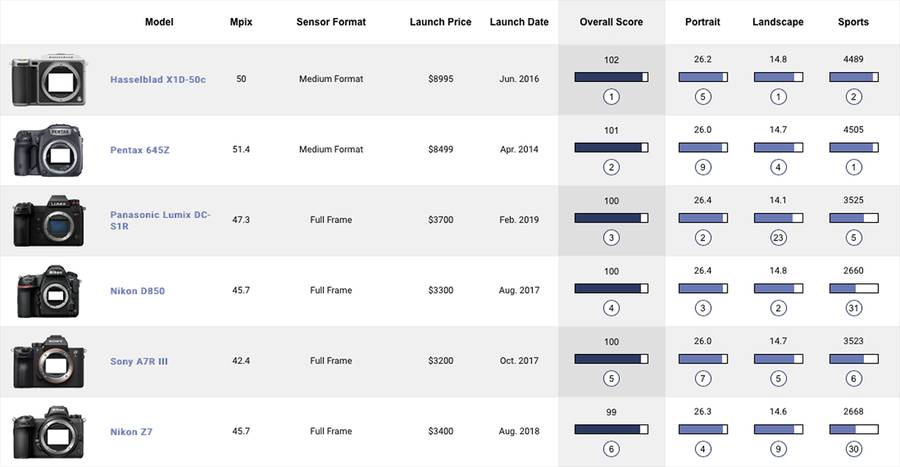This screenshot has width=900, height=467.
Task: Click the Hasselblad overall rank 1 circle
Action: [x=611, y=97]
